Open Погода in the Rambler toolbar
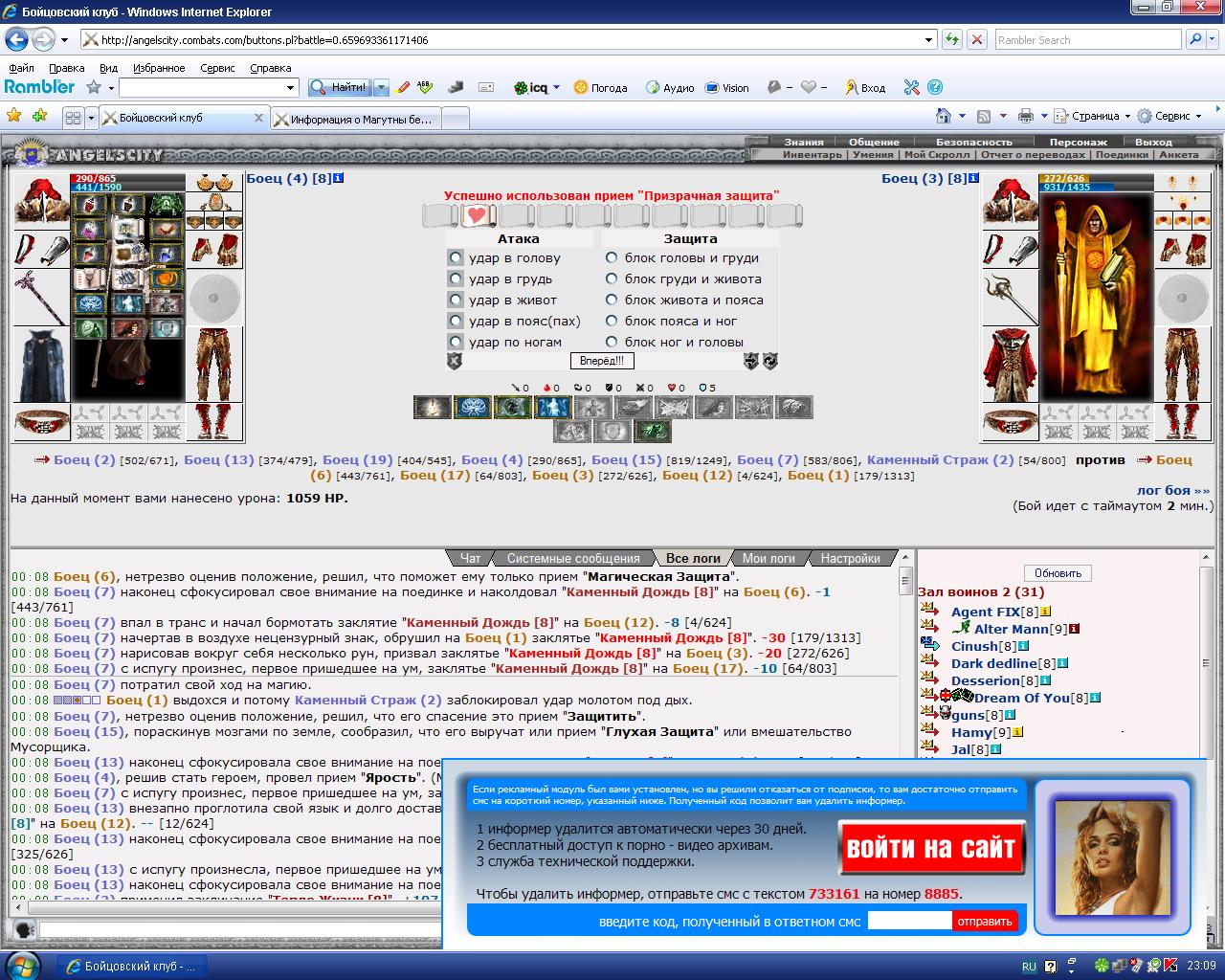The width and height of the screenshot is (1225, 980). [x=601, y=87]
